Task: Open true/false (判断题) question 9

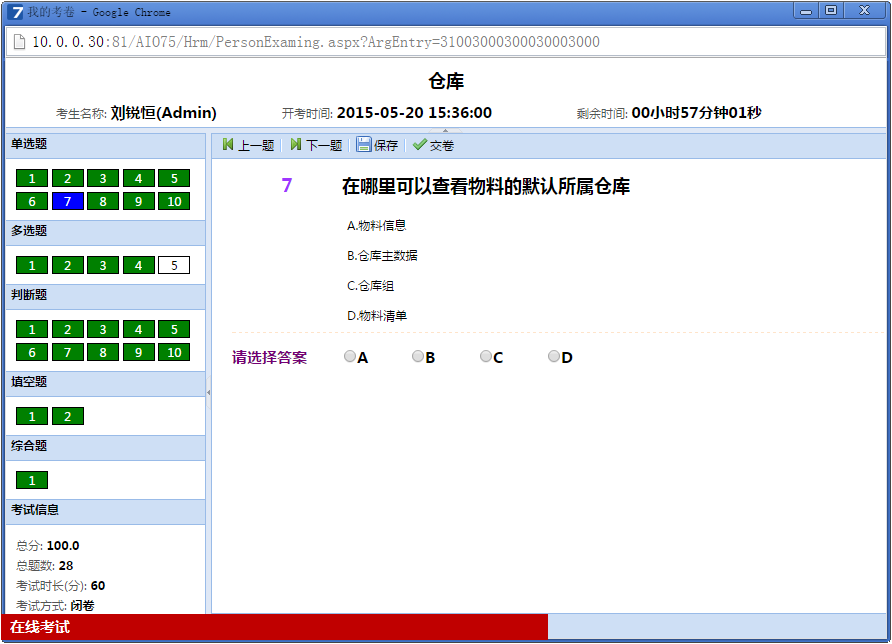Action: (x=138, y=352)
